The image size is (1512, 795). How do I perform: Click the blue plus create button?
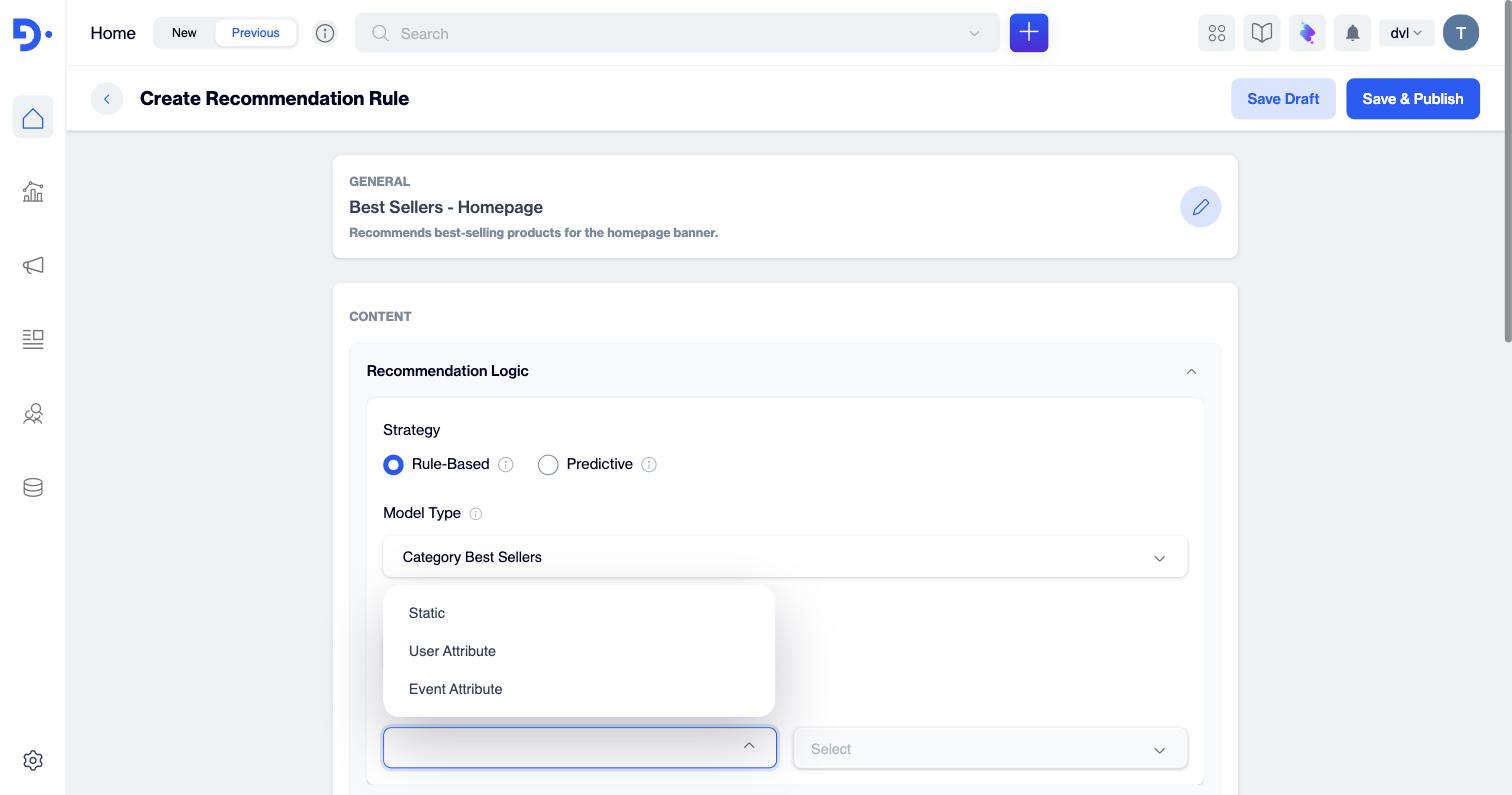pos(1029,33)
